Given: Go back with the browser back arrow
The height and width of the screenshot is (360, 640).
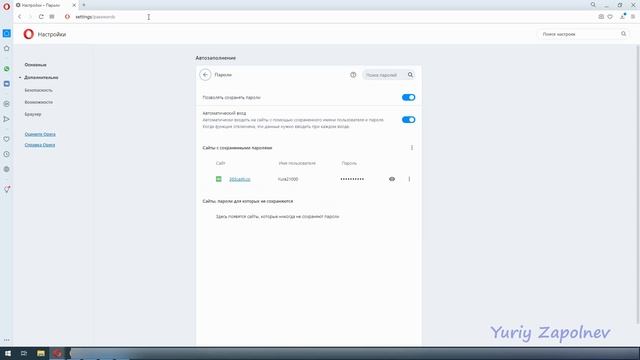Looking at the screenshot, I should click(20, 17).
